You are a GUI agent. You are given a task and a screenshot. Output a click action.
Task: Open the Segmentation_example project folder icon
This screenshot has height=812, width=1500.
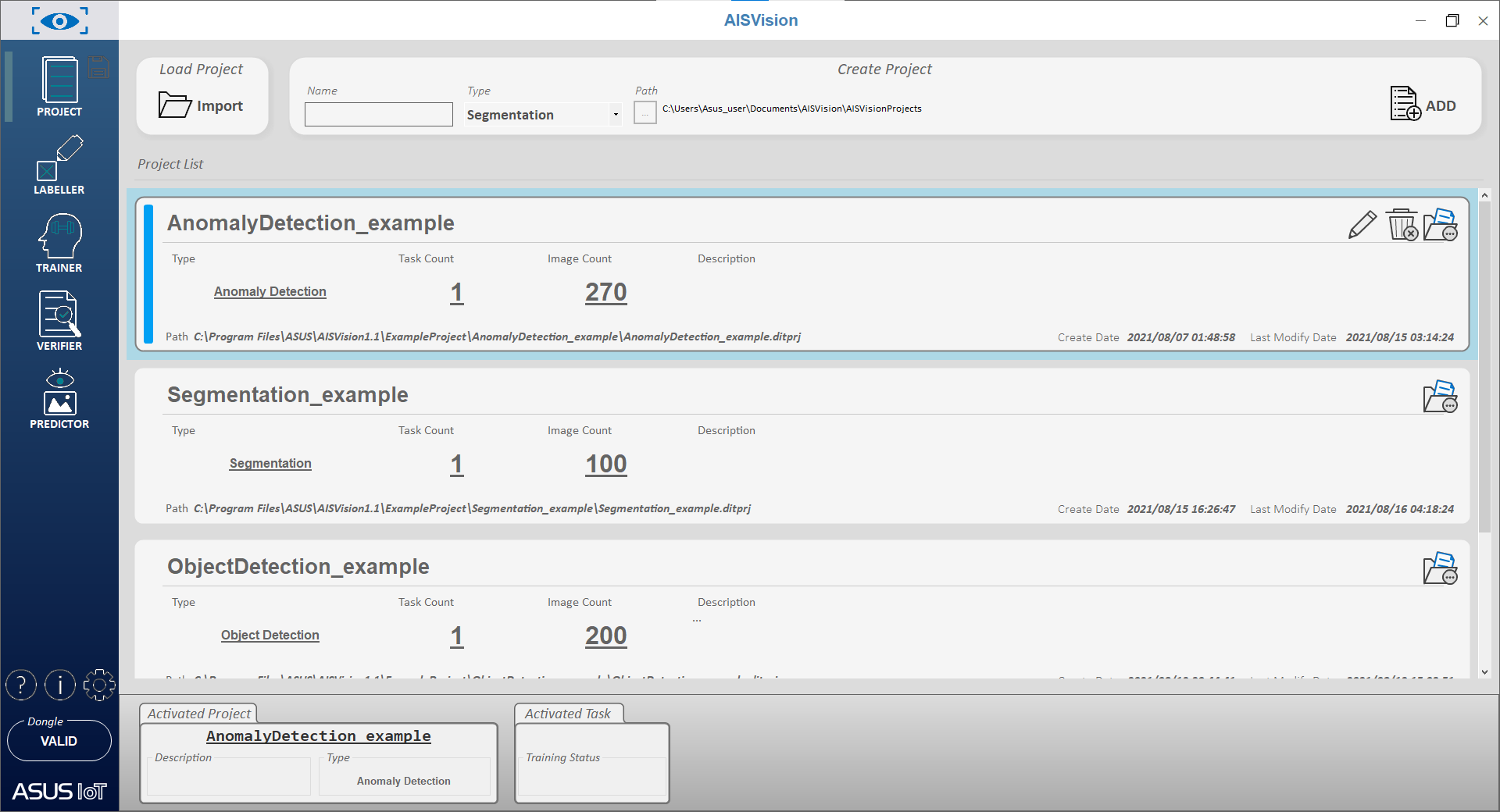coord(1440,397)
